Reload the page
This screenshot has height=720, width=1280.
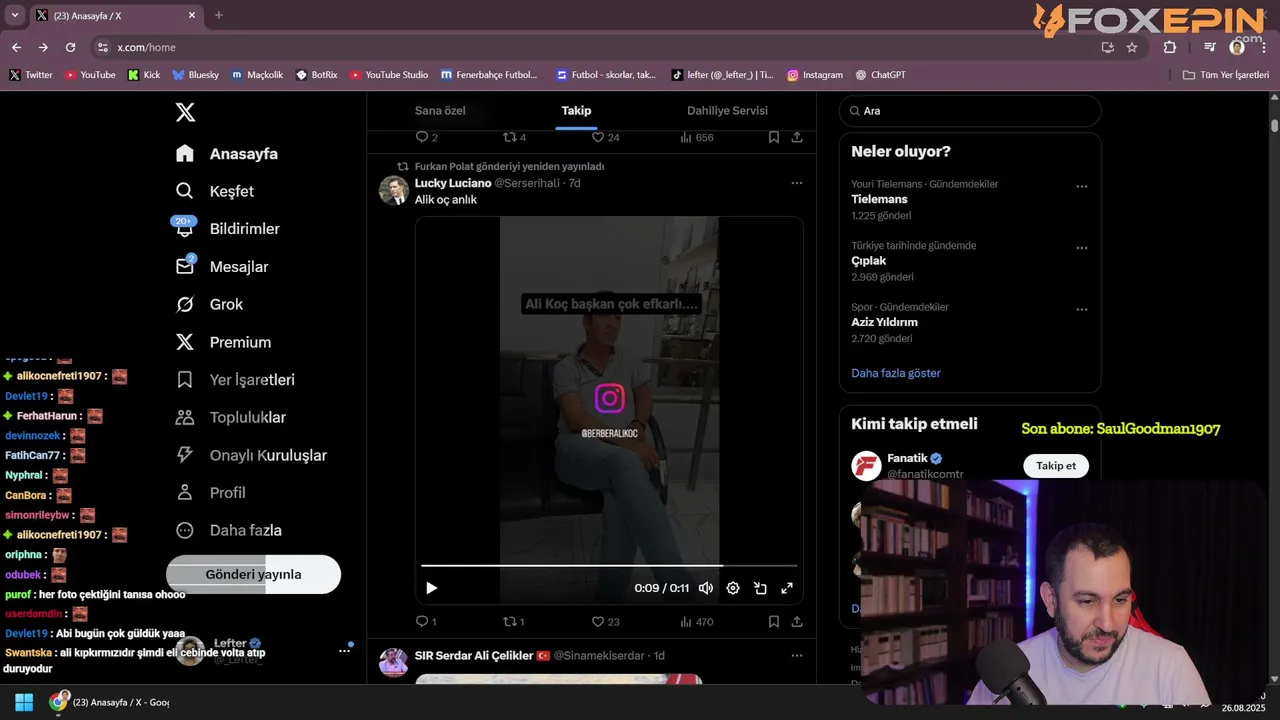tap(70, 47)
